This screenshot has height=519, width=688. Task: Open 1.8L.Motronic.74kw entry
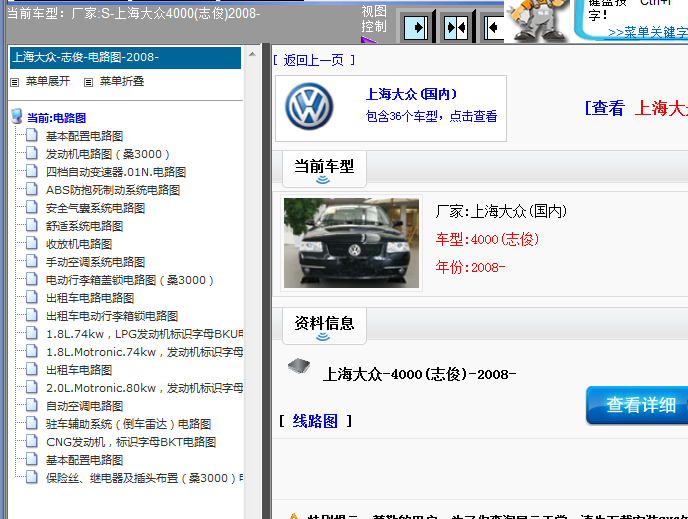point(145,352)
